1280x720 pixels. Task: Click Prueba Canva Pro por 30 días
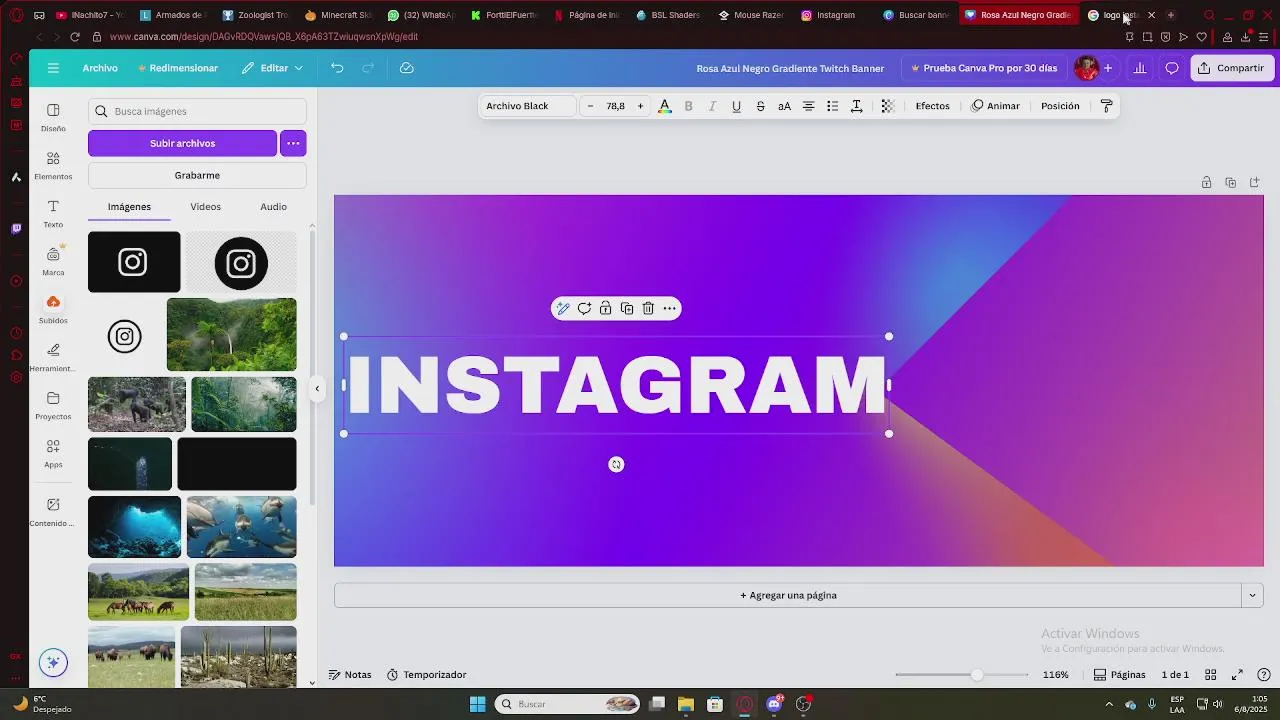pos(984,68)
